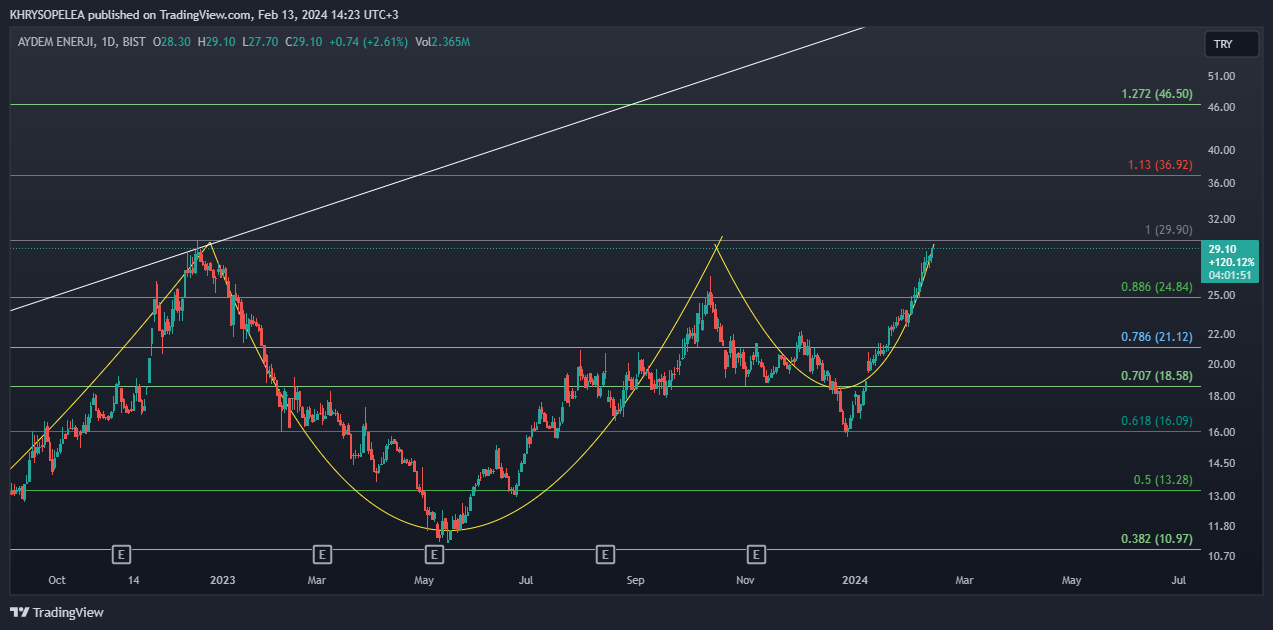Click the earnings E marker near Oct 14

tap(121, 553)
